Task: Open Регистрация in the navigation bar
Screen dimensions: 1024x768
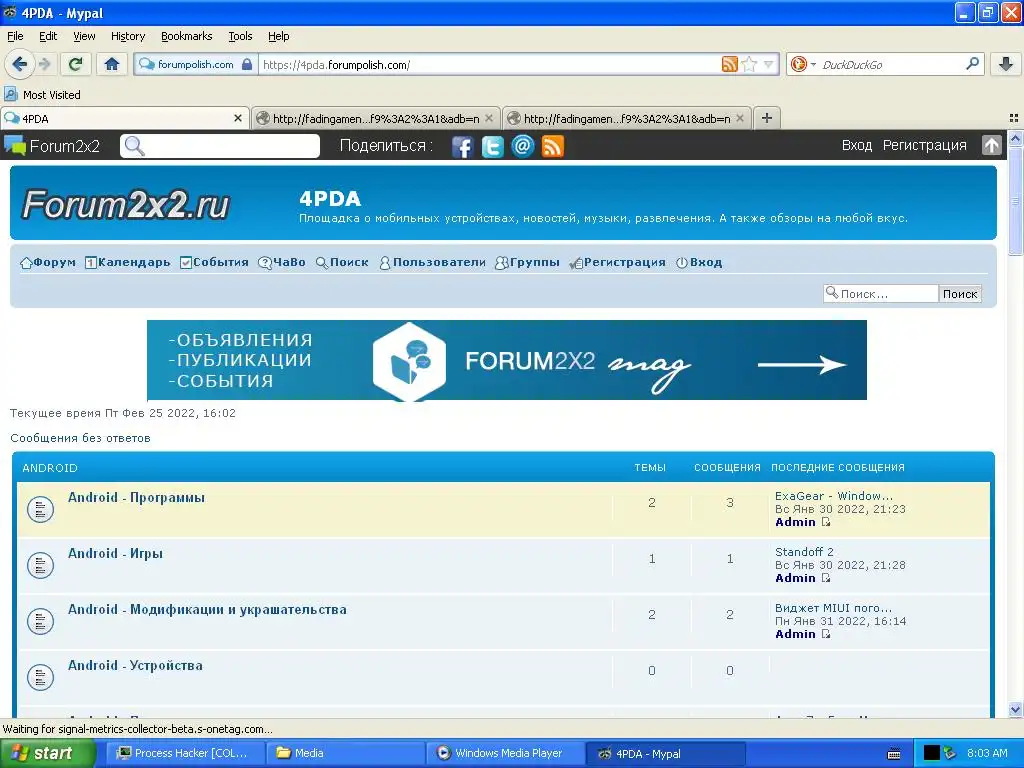Action: coord(617,263)
